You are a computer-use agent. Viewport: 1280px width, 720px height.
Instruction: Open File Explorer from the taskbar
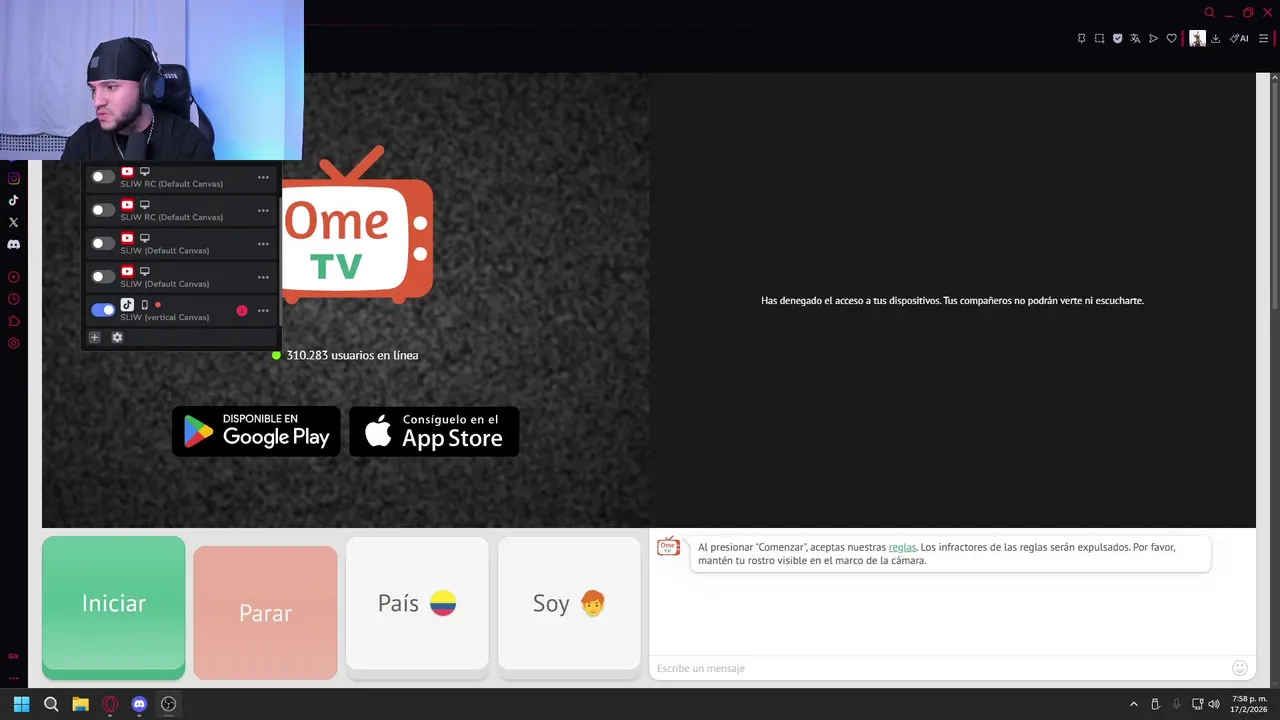click(x=80, y=704)
